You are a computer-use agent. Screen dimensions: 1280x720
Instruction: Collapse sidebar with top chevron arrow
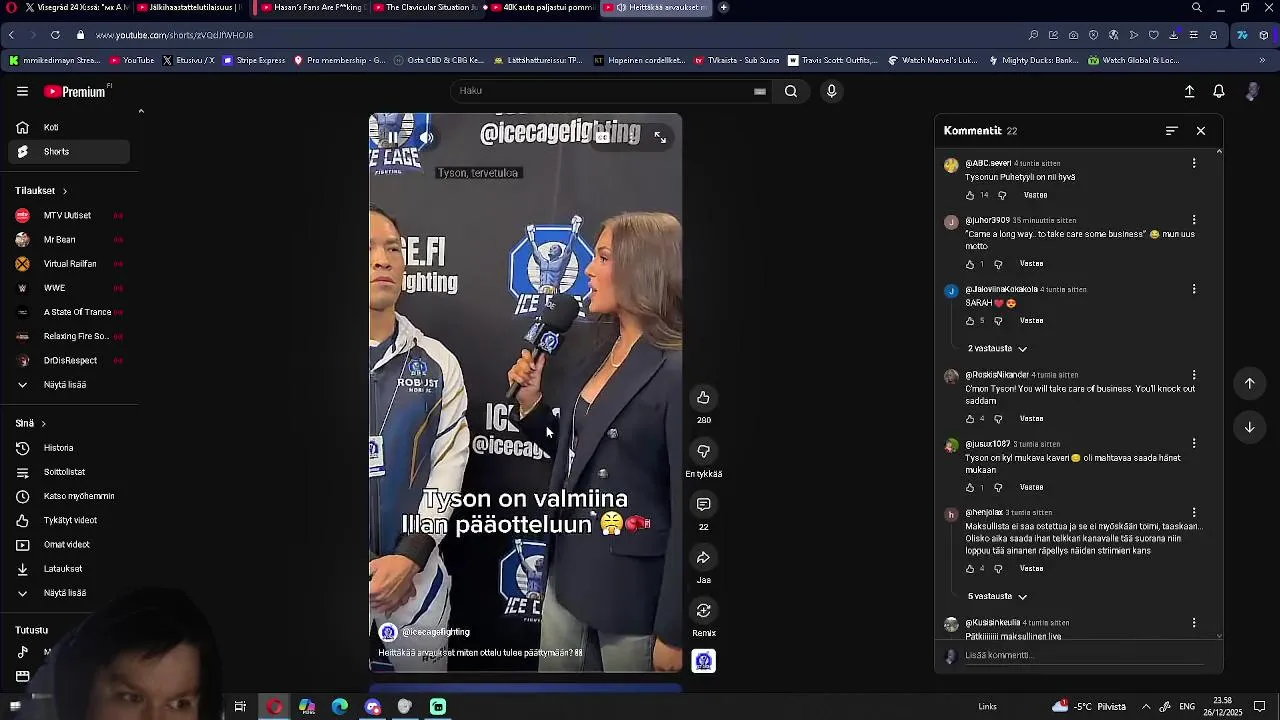(x=141, y=111)
